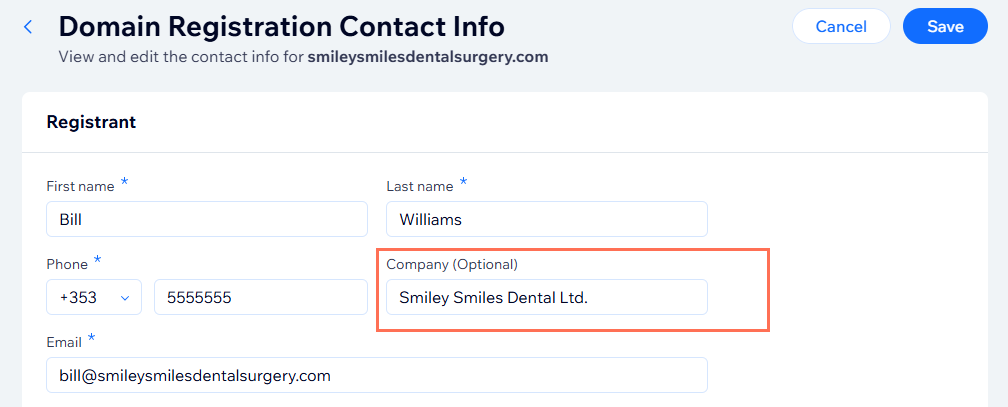Click the Domain Registration Contact Info page title
The image size is (1008, 407).
coord(281,26)
